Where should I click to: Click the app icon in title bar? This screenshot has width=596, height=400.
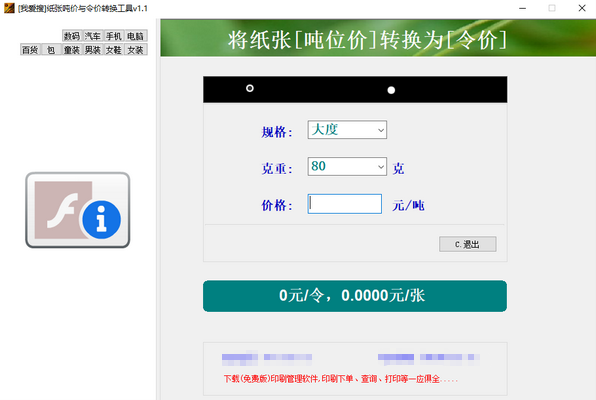point(9,8)
